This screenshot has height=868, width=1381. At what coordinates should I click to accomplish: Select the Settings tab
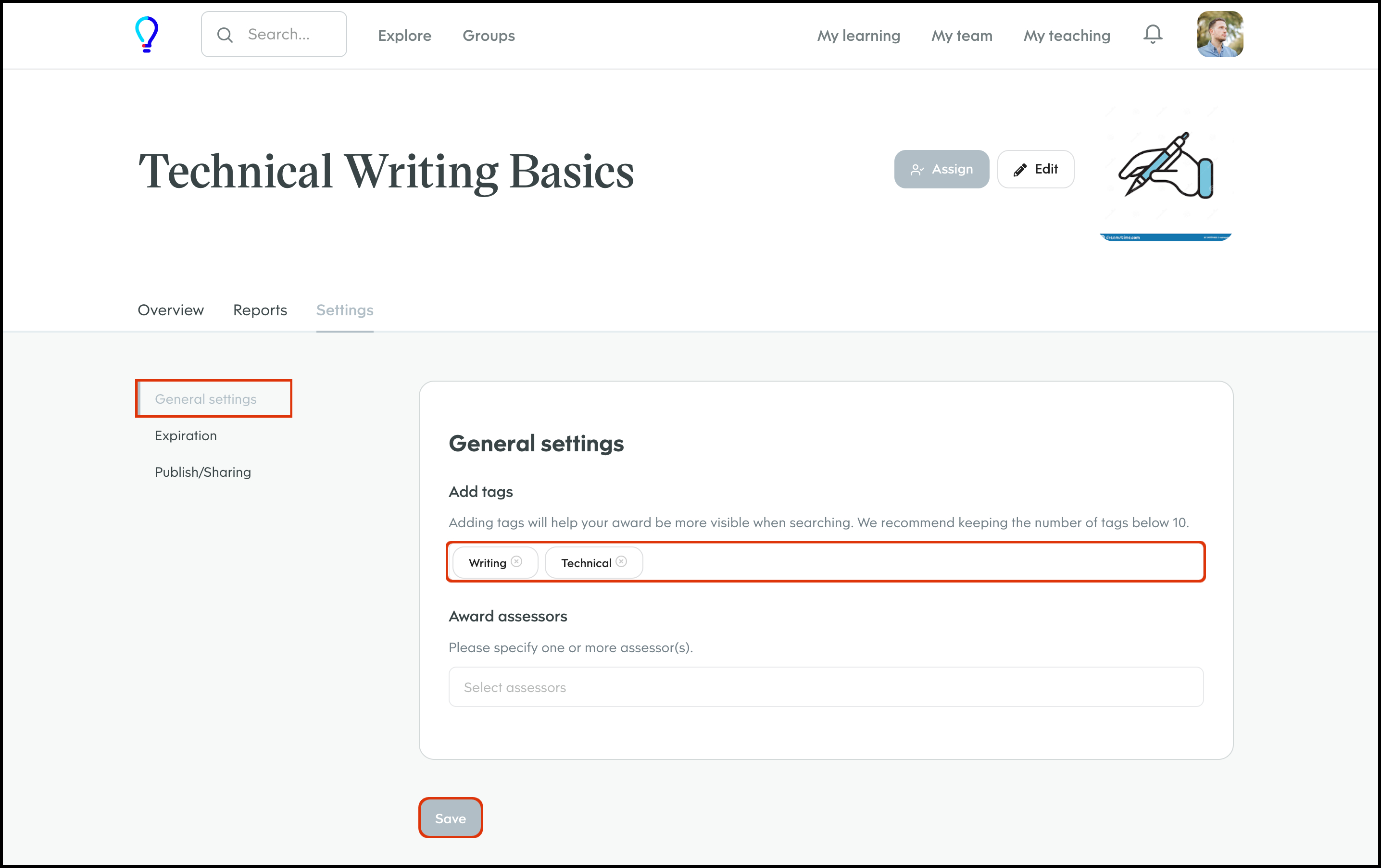[345, 310]
